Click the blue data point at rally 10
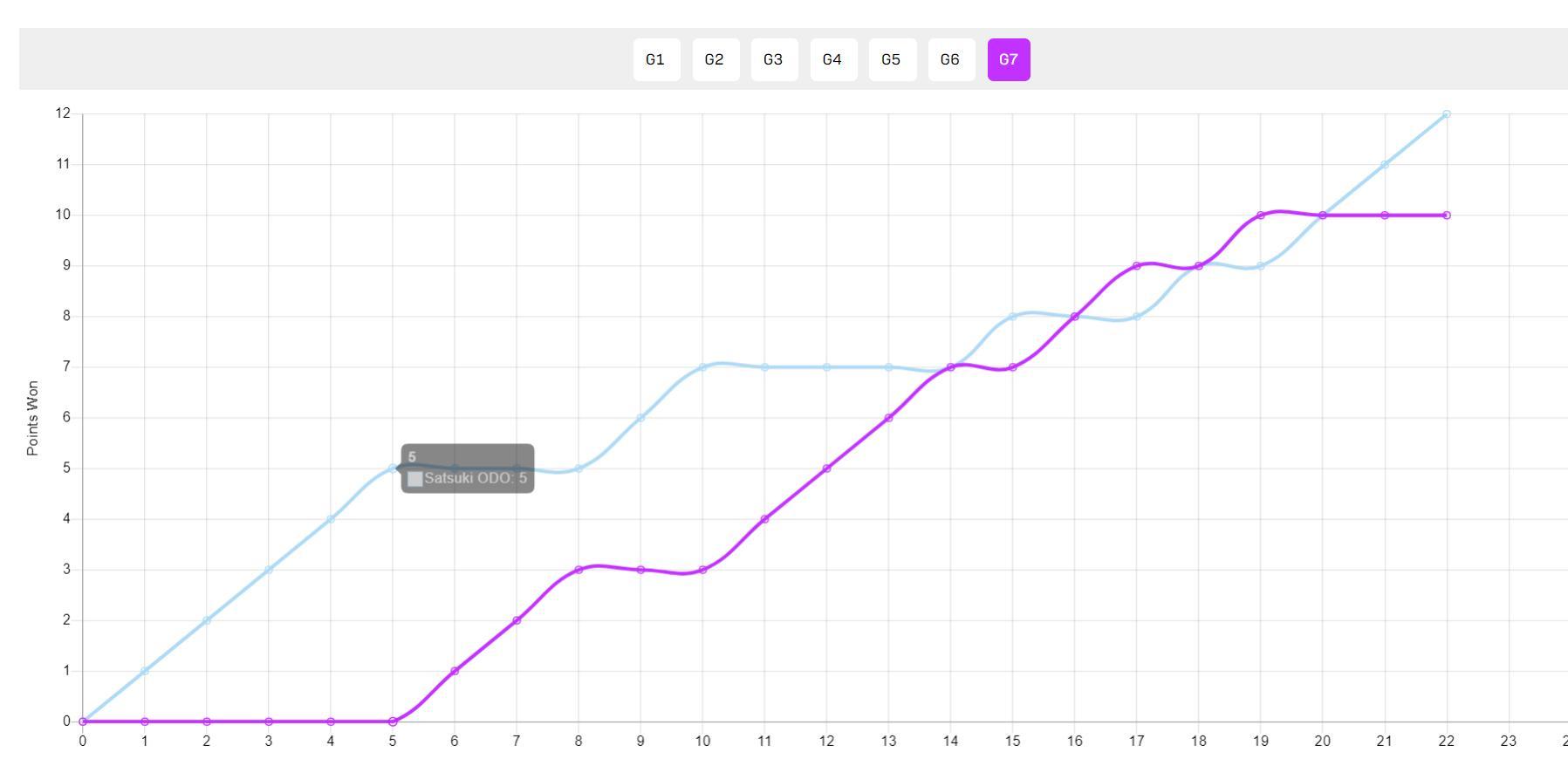This screenshot has width=1568, height=766. click(702, 367)
